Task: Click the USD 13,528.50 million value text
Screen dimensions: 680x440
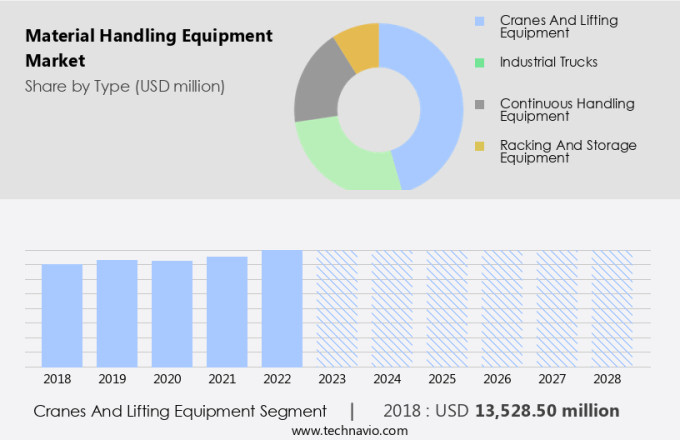Action: [546, 411]
